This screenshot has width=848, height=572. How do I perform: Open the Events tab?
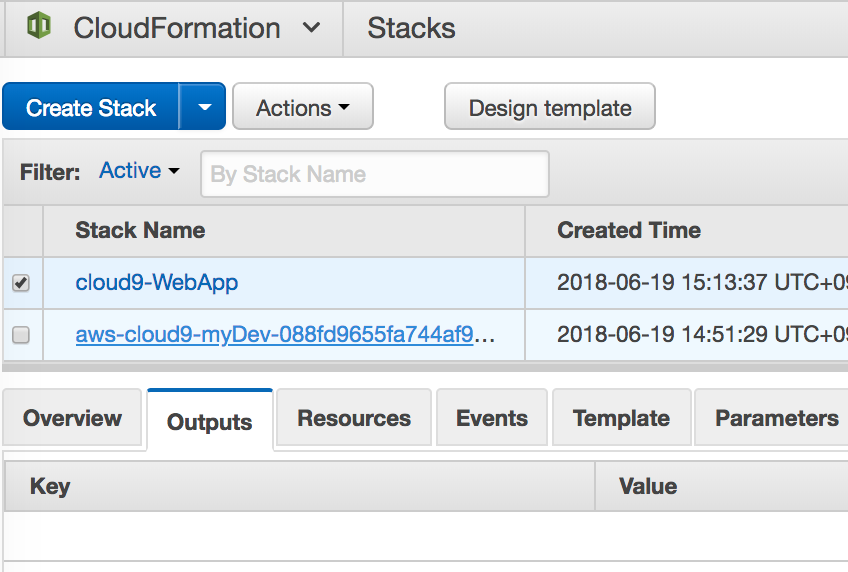pos(492,418)
